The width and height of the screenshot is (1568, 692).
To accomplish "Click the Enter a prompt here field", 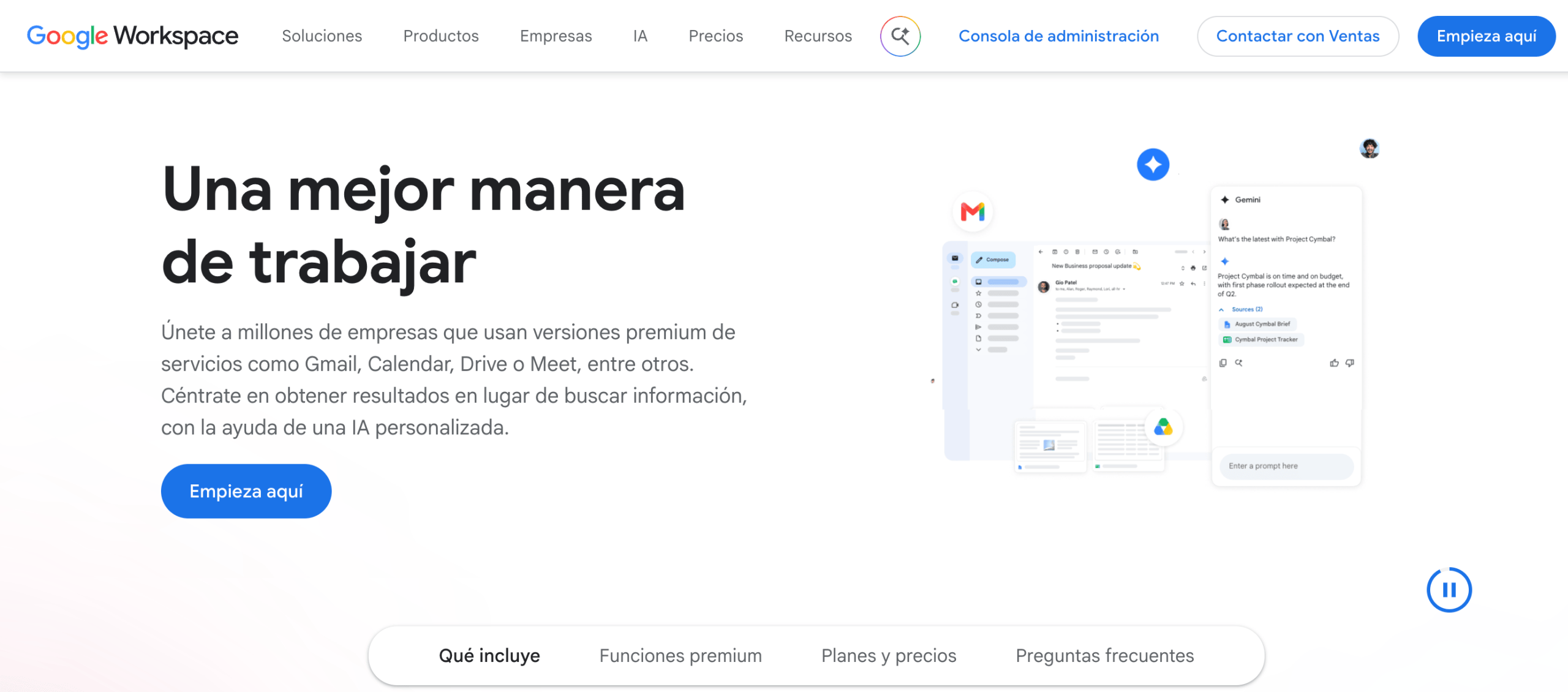I will click(x=1286, y=466).
